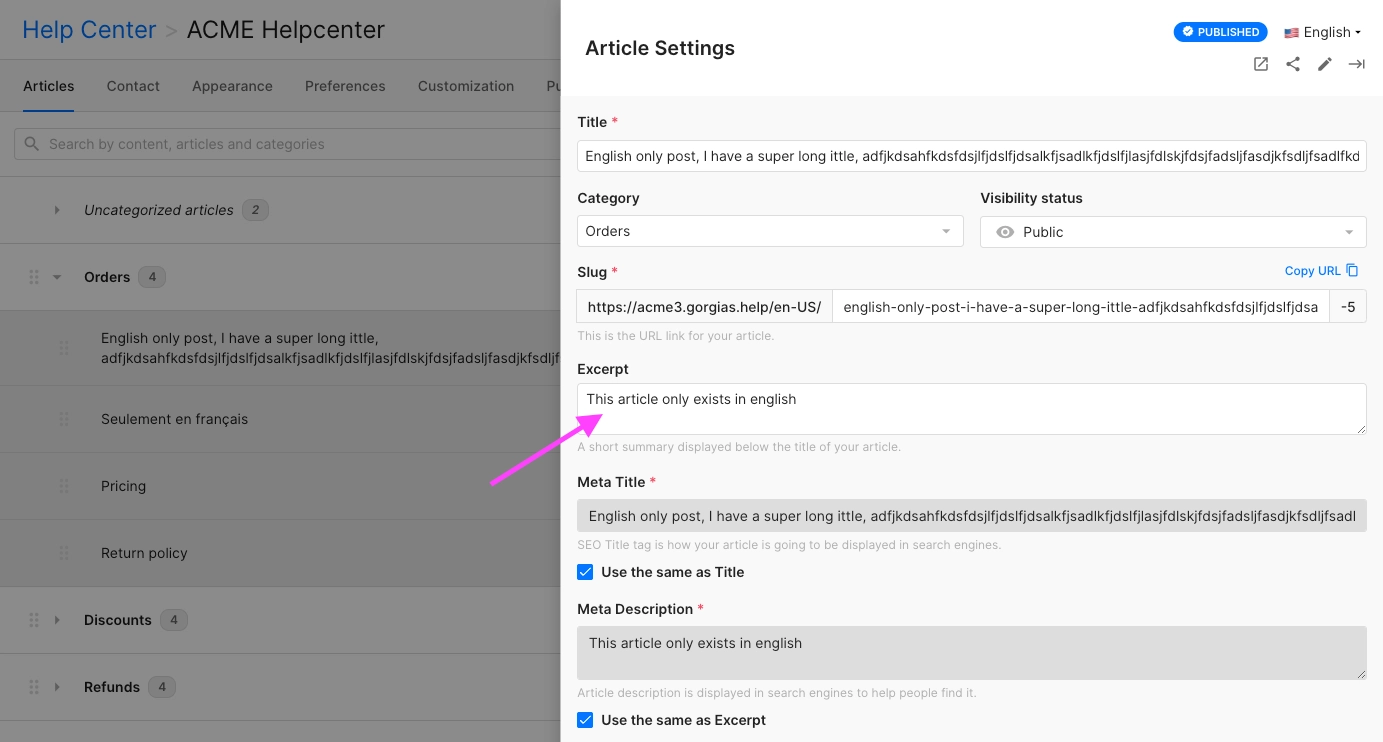Navigate back via Help Center breadcrumb link
Viewport: 1383px width, 742px height.
89,29
